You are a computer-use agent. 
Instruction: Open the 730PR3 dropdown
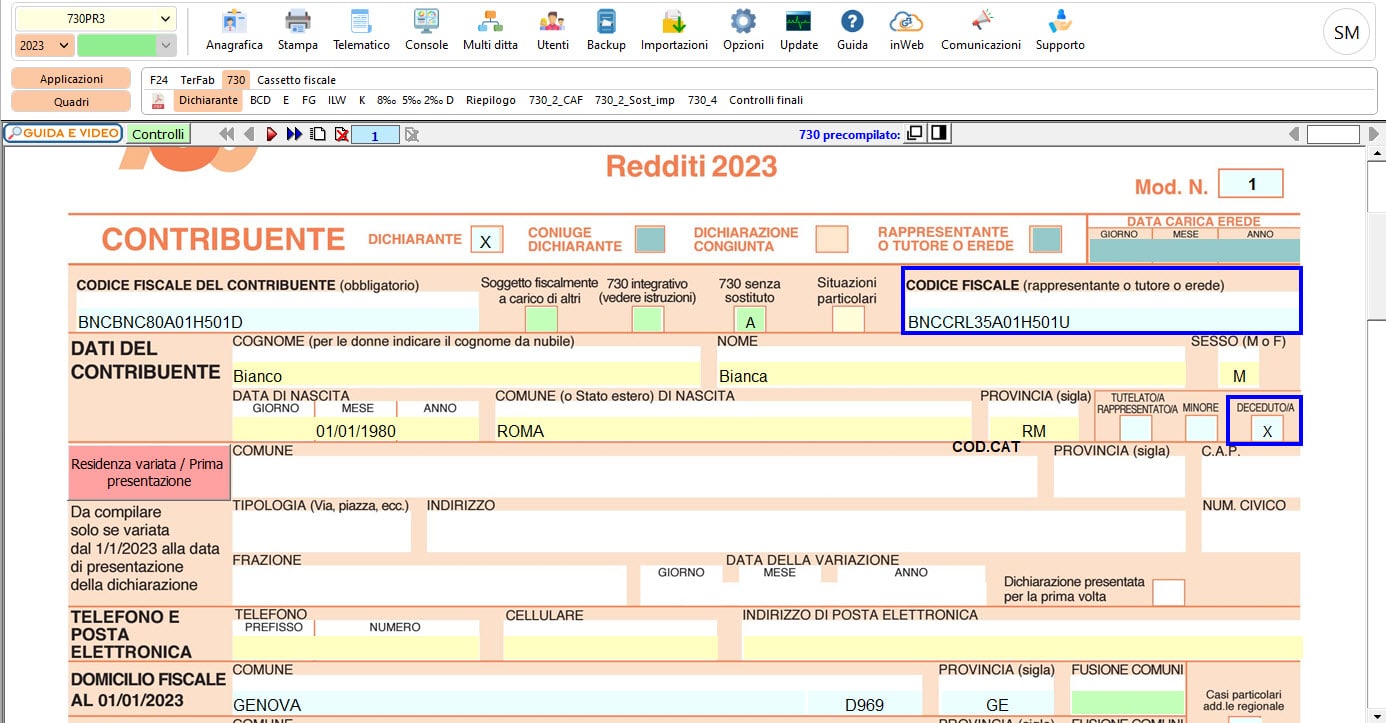pos(95,19)
